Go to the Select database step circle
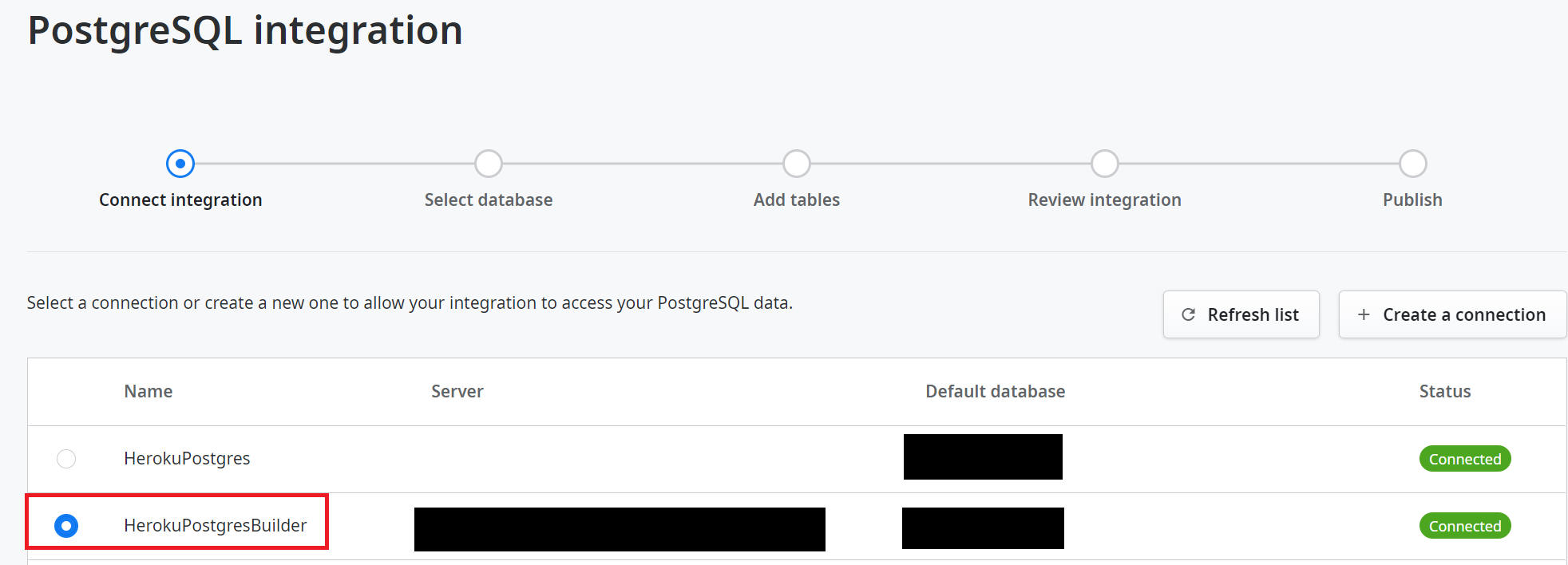The width and height of the screenshot is (1568, 565). coord(489,164)
